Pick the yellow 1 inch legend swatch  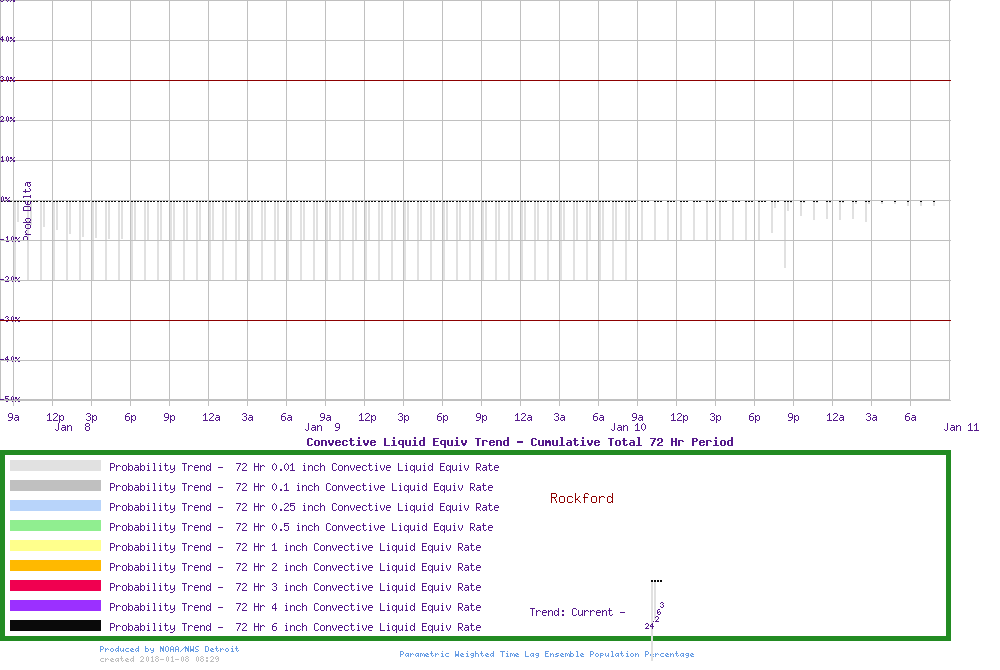[x=55, y=546]
